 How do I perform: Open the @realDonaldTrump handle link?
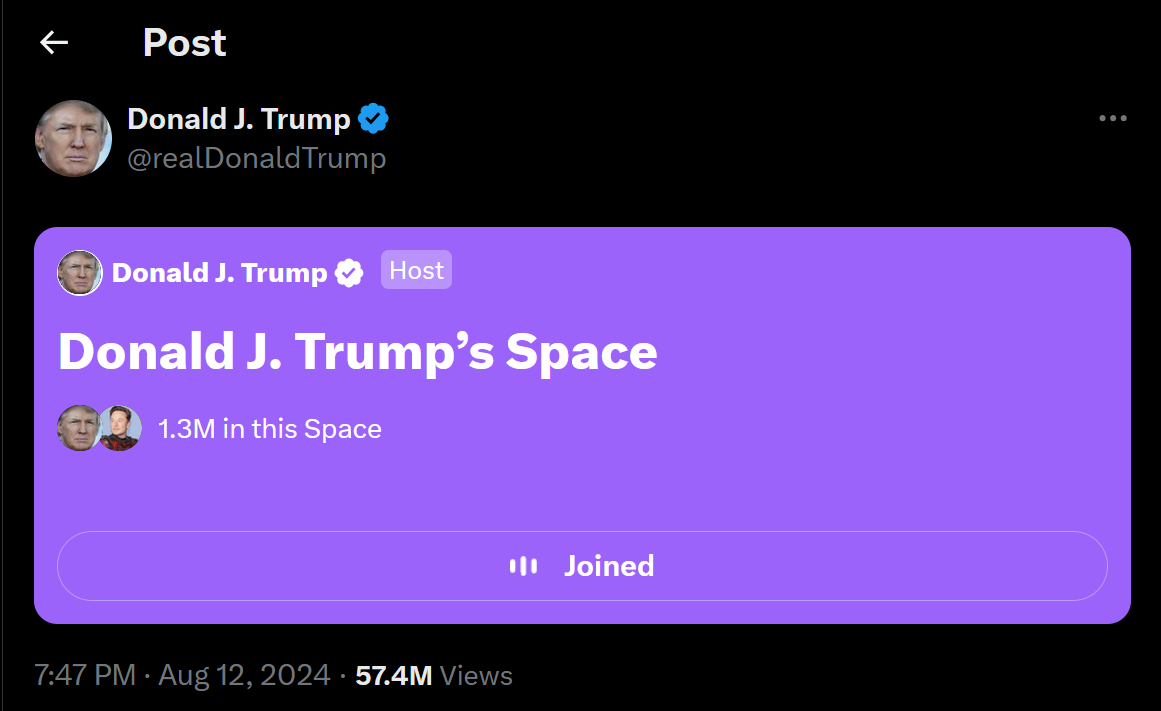click(x=256, y=158)
